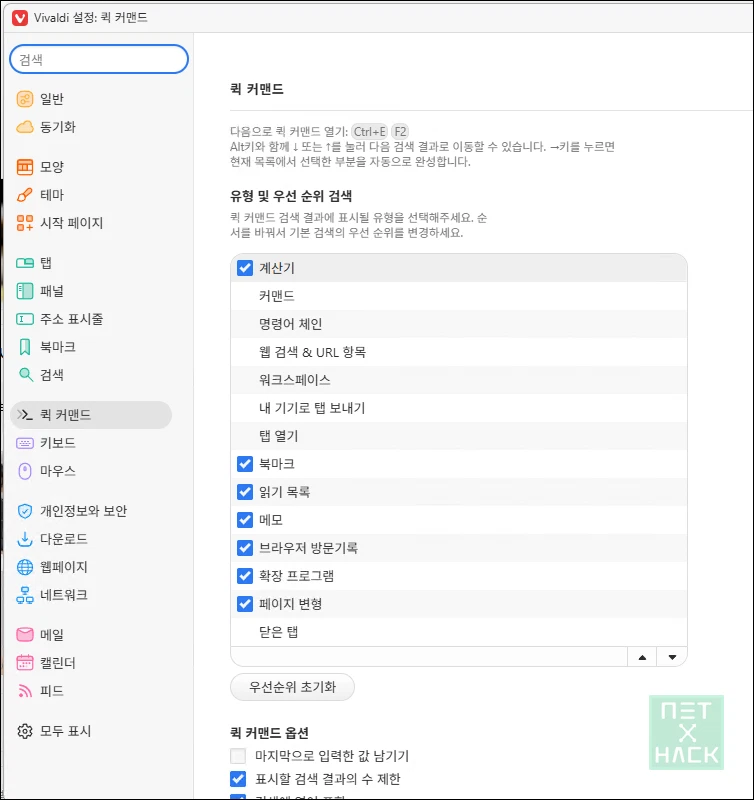This screenshot has width=754, height=800.
Task: Open the 키보드 settings icon
Action: (24, 443)
